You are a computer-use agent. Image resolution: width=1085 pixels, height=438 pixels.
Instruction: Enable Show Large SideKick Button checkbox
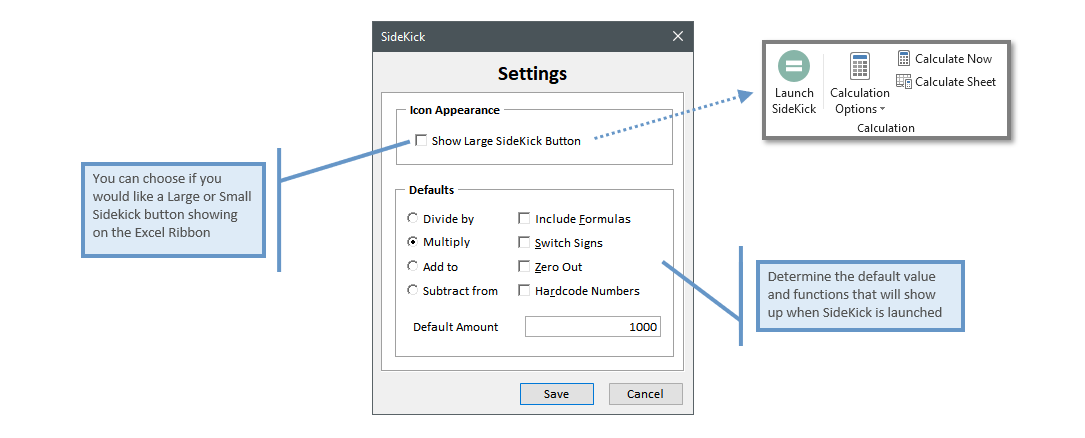click(x=421, y=140)
